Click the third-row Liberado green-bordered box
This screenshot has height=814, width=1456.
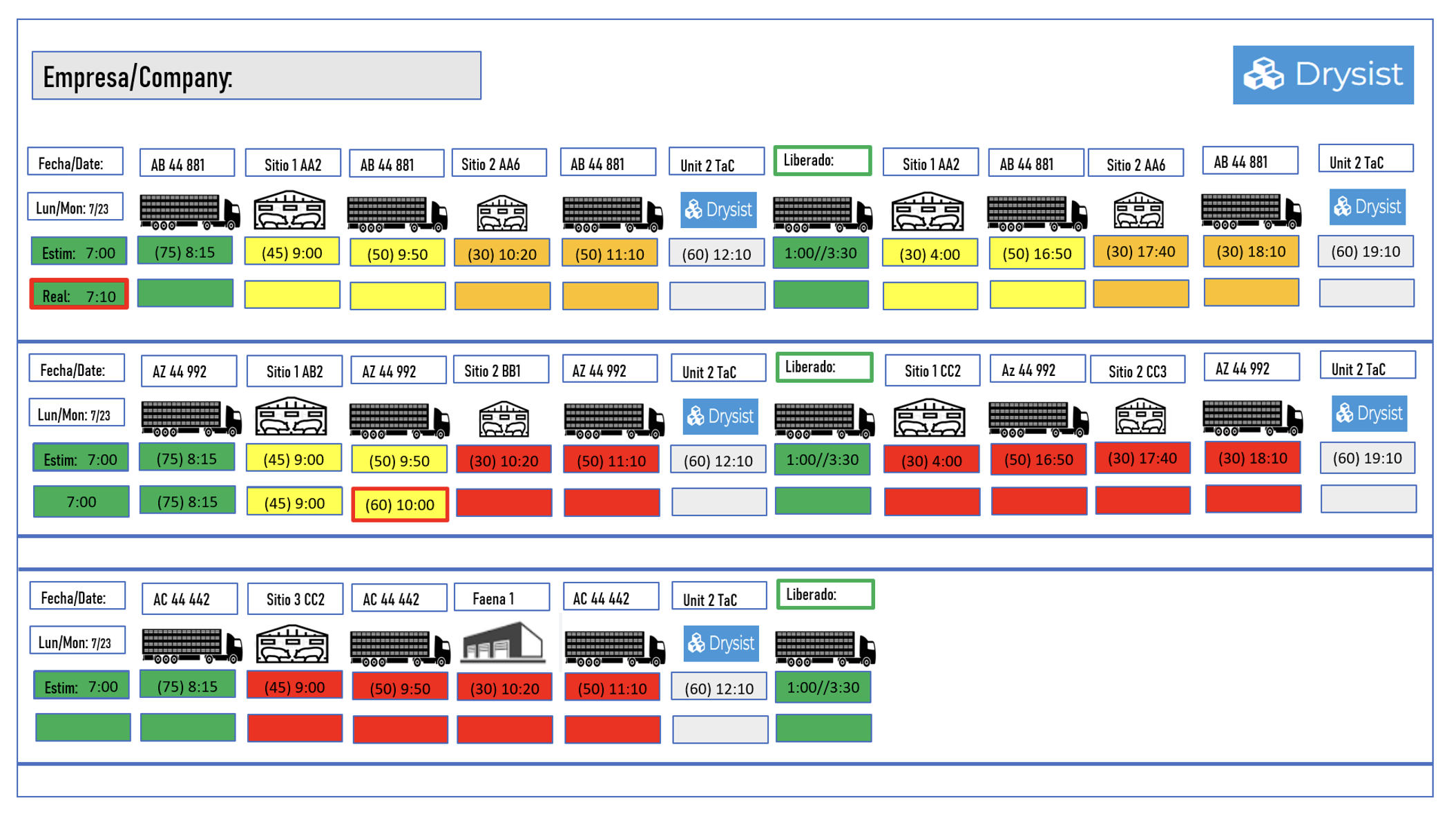point(825,594)
